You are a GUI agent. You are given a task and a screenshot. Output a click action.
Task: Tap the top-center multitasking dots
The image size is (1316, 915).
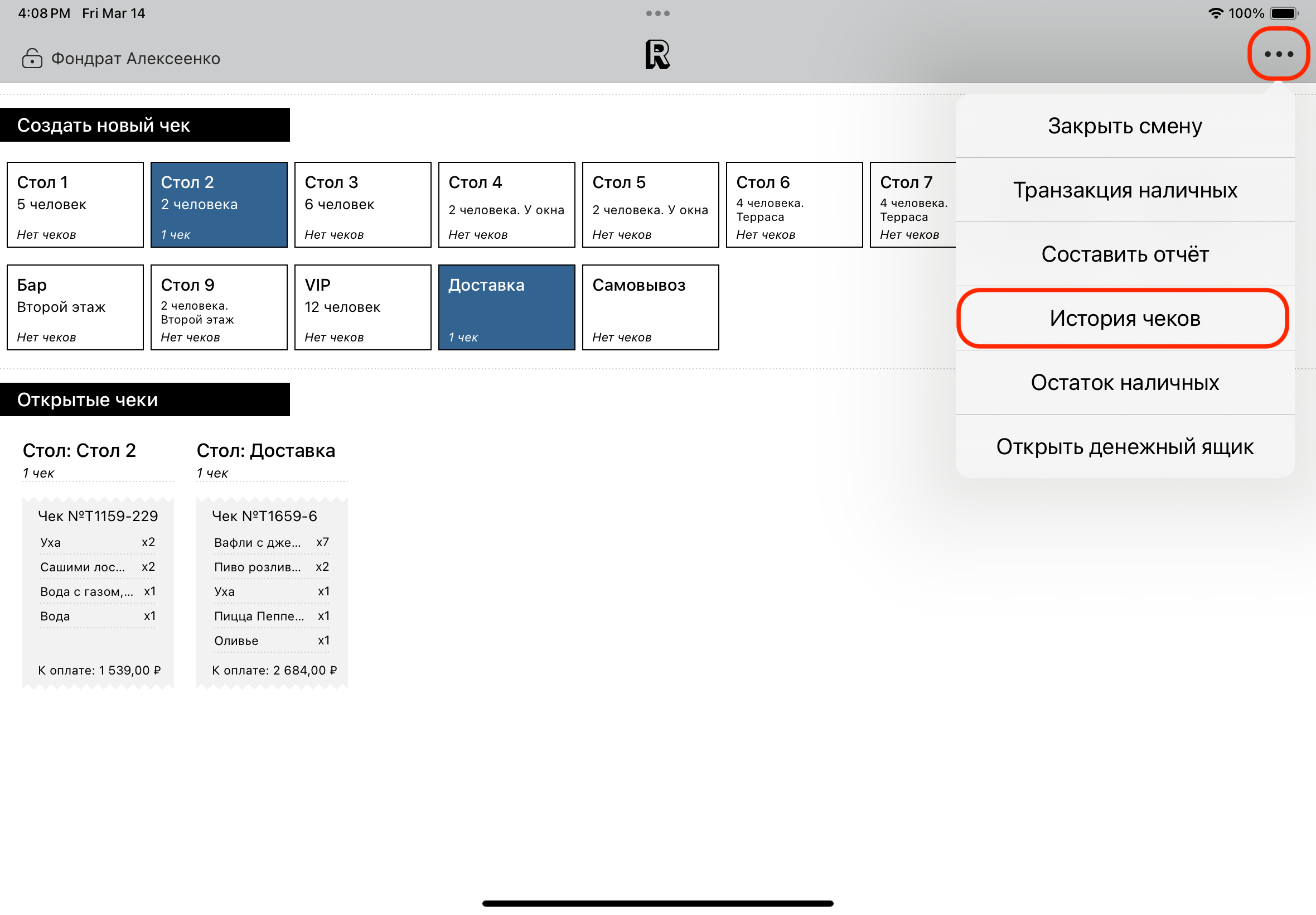[657, 13]
